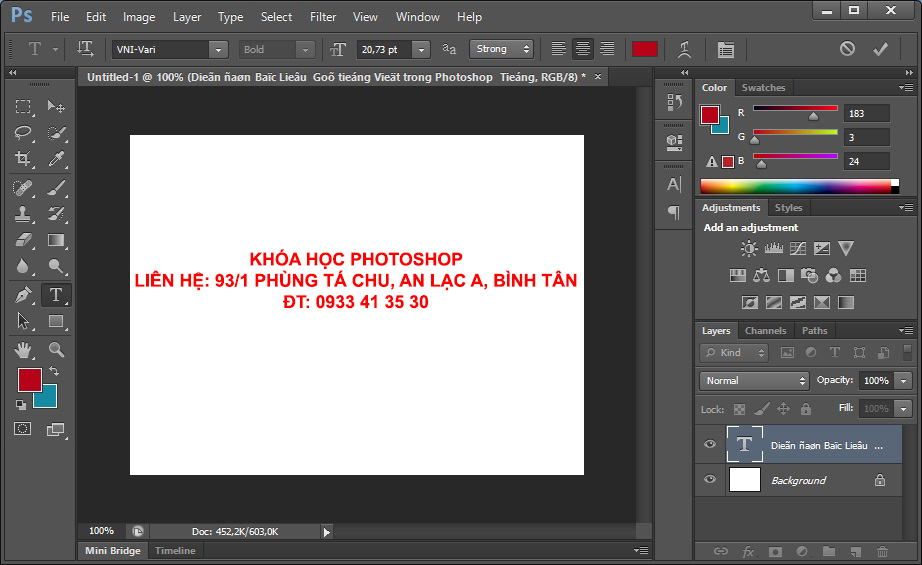
Task: Align text right
Action: (x=607, y=49)
